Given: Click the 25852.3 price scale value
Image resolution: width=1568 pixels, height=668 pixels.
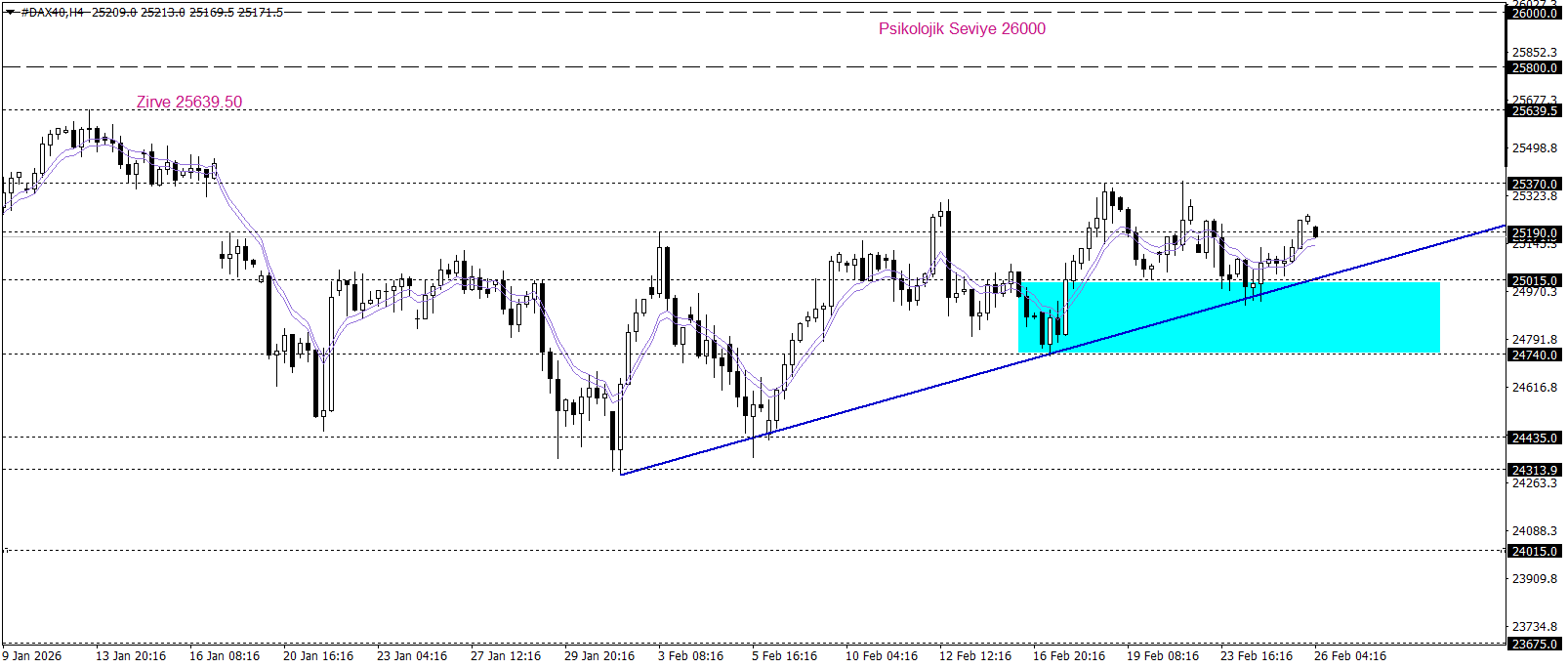Looking at the screenshot, I should pos(1535,53).
